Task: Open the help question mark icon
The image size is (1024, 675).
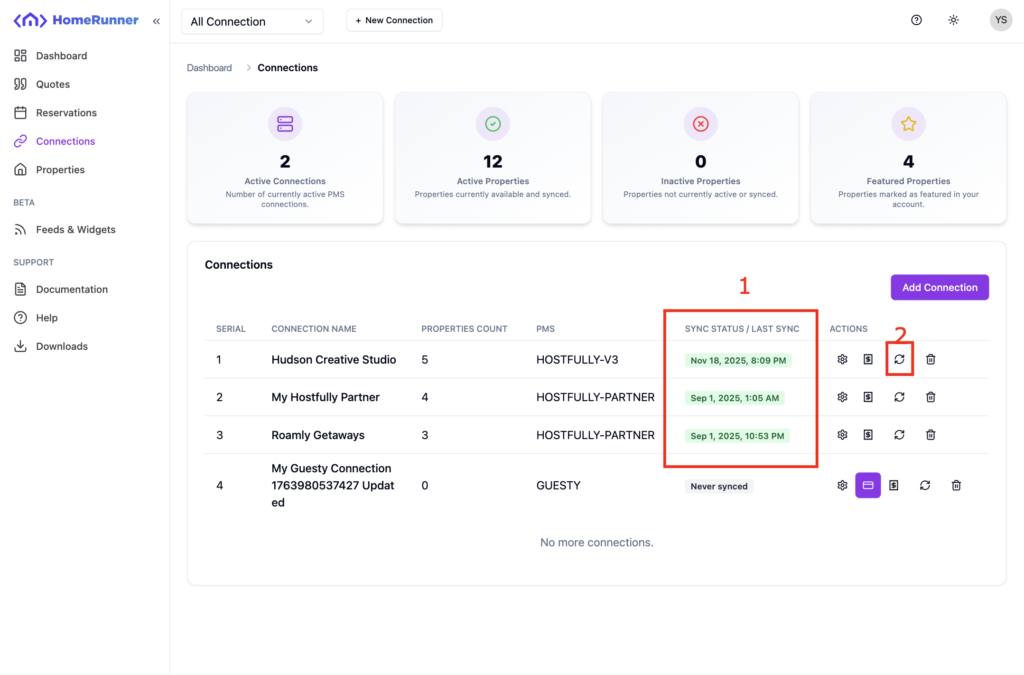Action: 916,20
